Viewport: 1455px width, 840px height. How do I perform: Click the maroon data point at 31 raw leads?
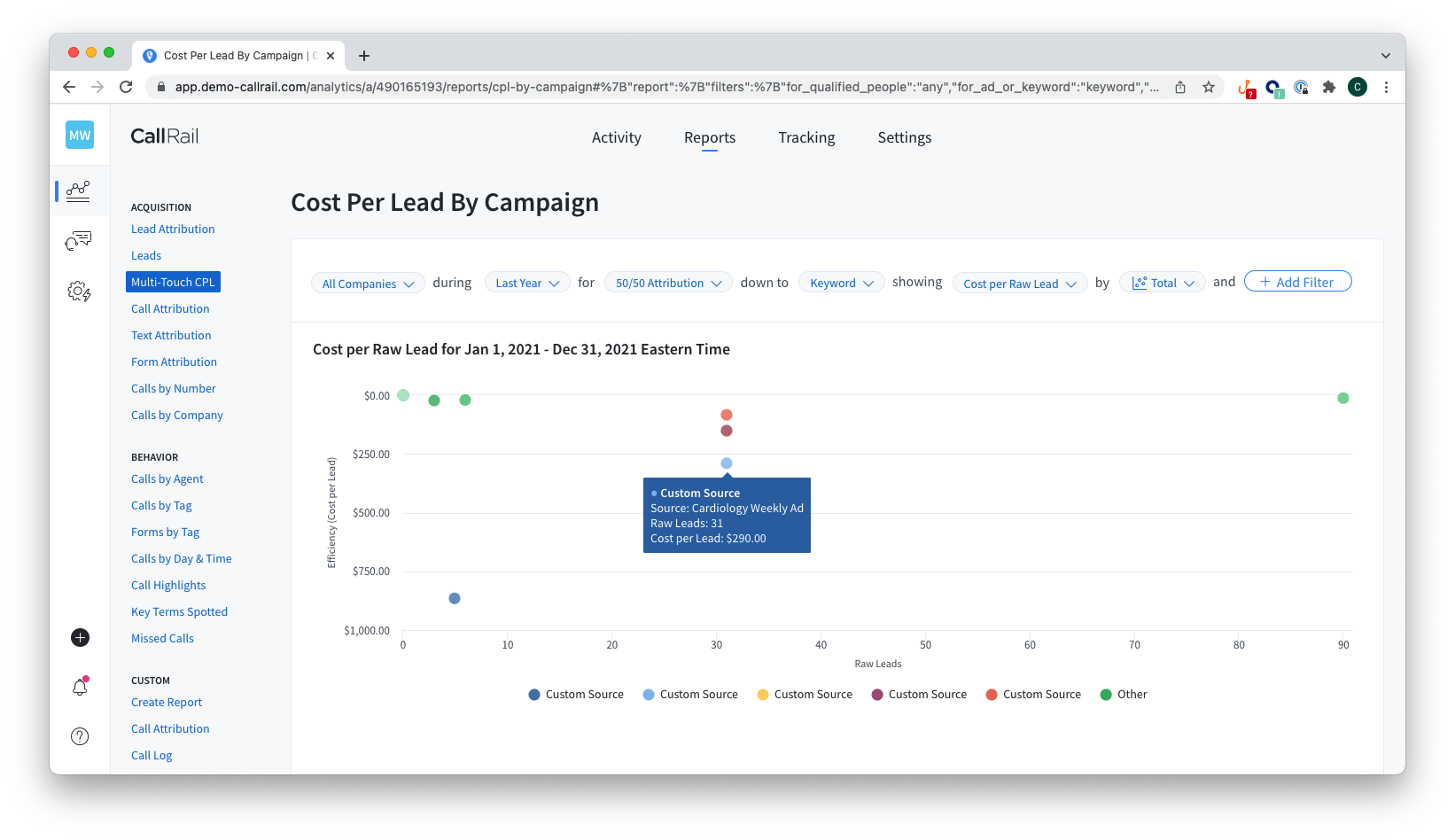(x=727, y=431)
